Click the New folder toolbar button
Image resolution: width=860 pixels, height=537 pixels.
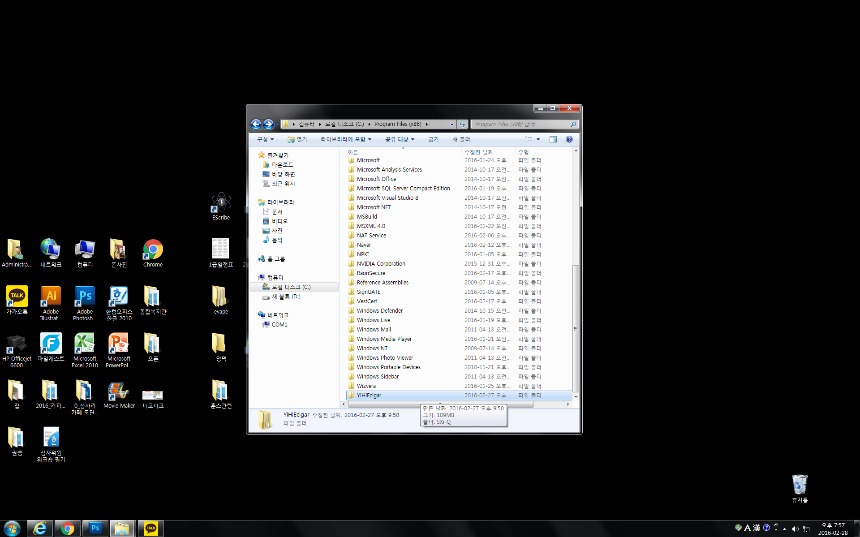click(x=461, y=139)
